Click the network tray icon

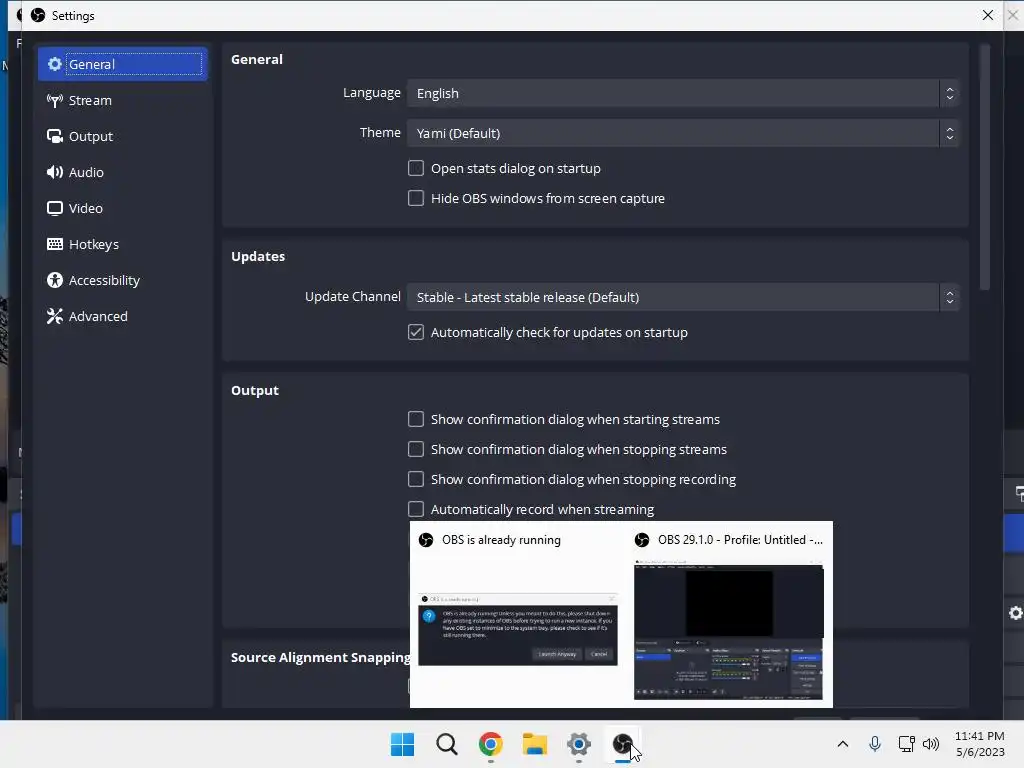pos(906,744)
